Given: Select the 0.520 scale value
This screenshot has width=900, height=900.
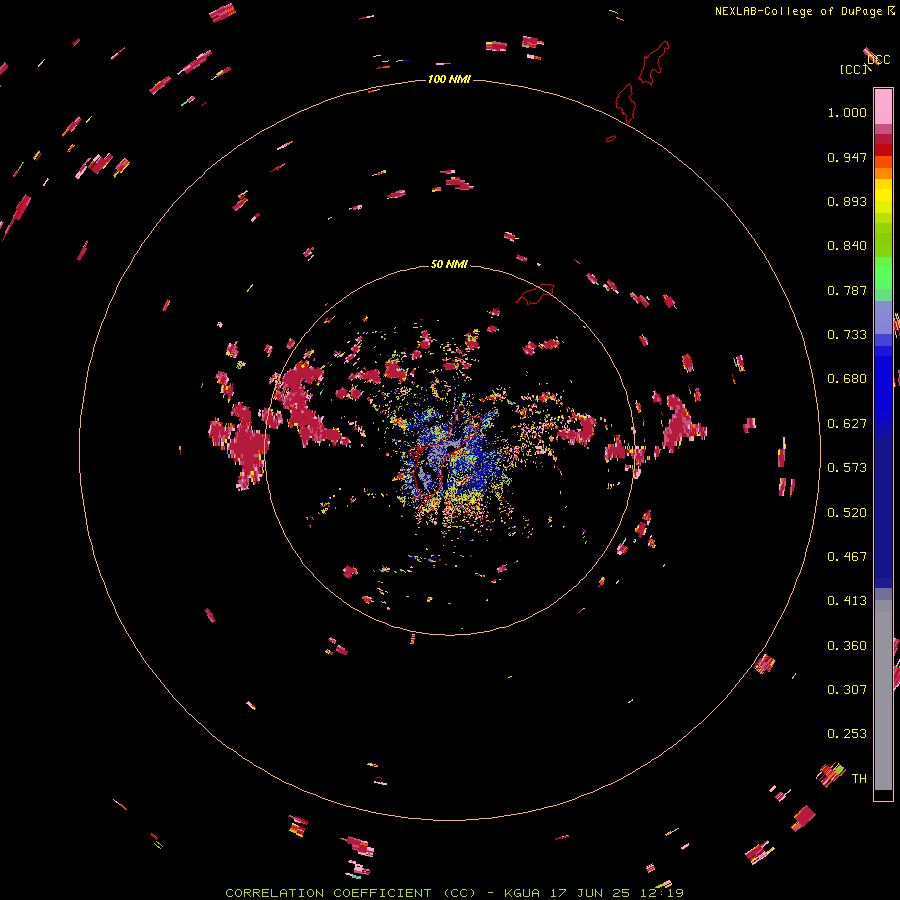Looking at the screenshot, I should (x=847, y=513).
